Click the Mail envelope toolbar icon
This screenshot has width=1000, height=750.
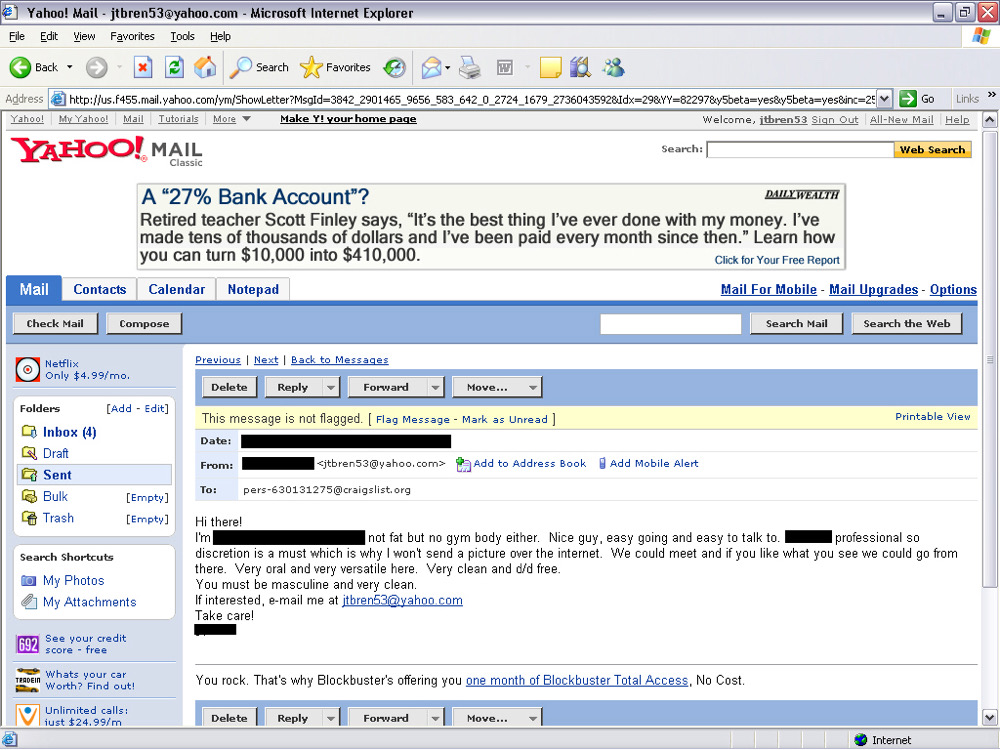[432, 67]
